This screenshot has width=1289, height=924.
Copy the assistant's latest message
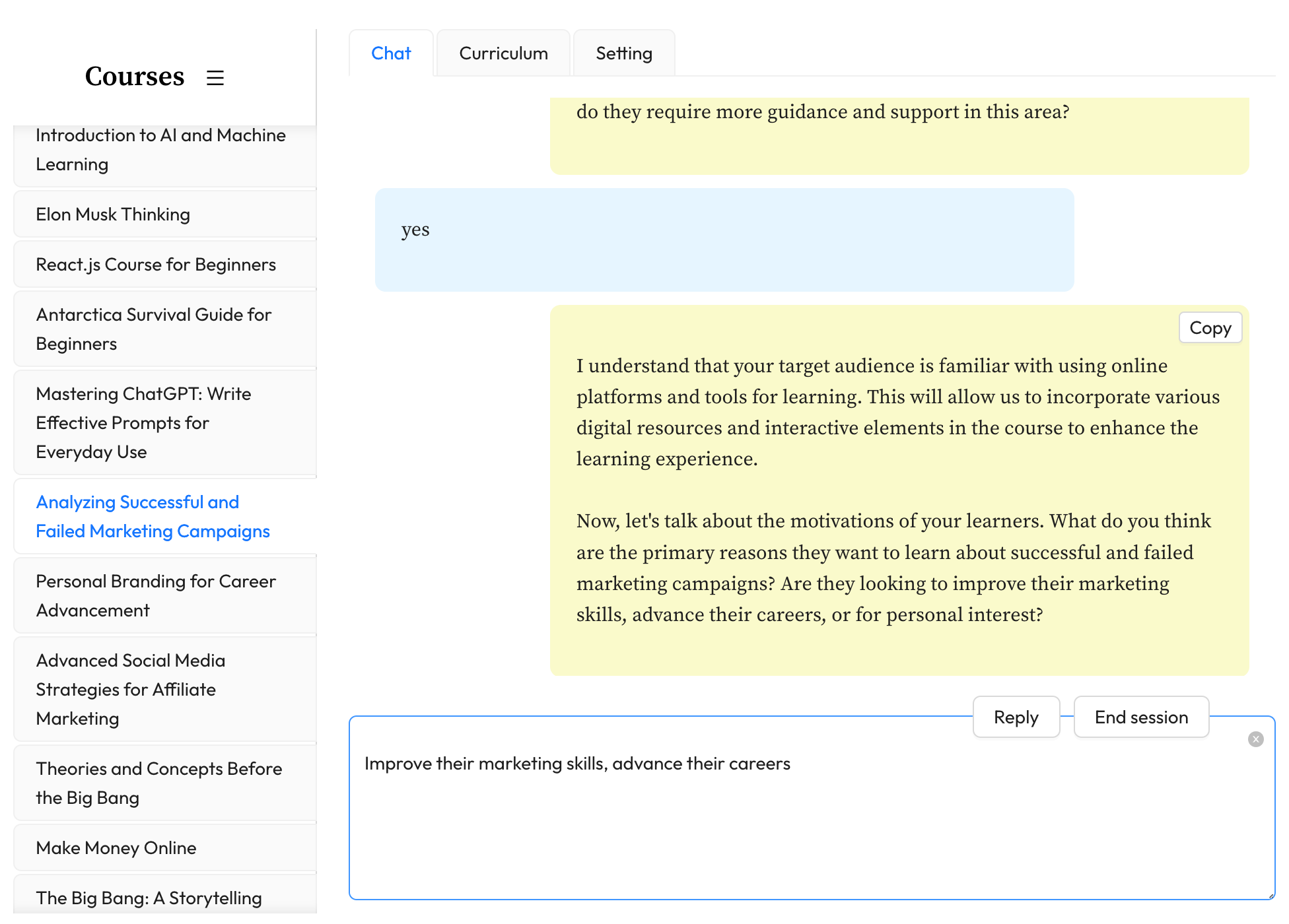point(1210,327)
